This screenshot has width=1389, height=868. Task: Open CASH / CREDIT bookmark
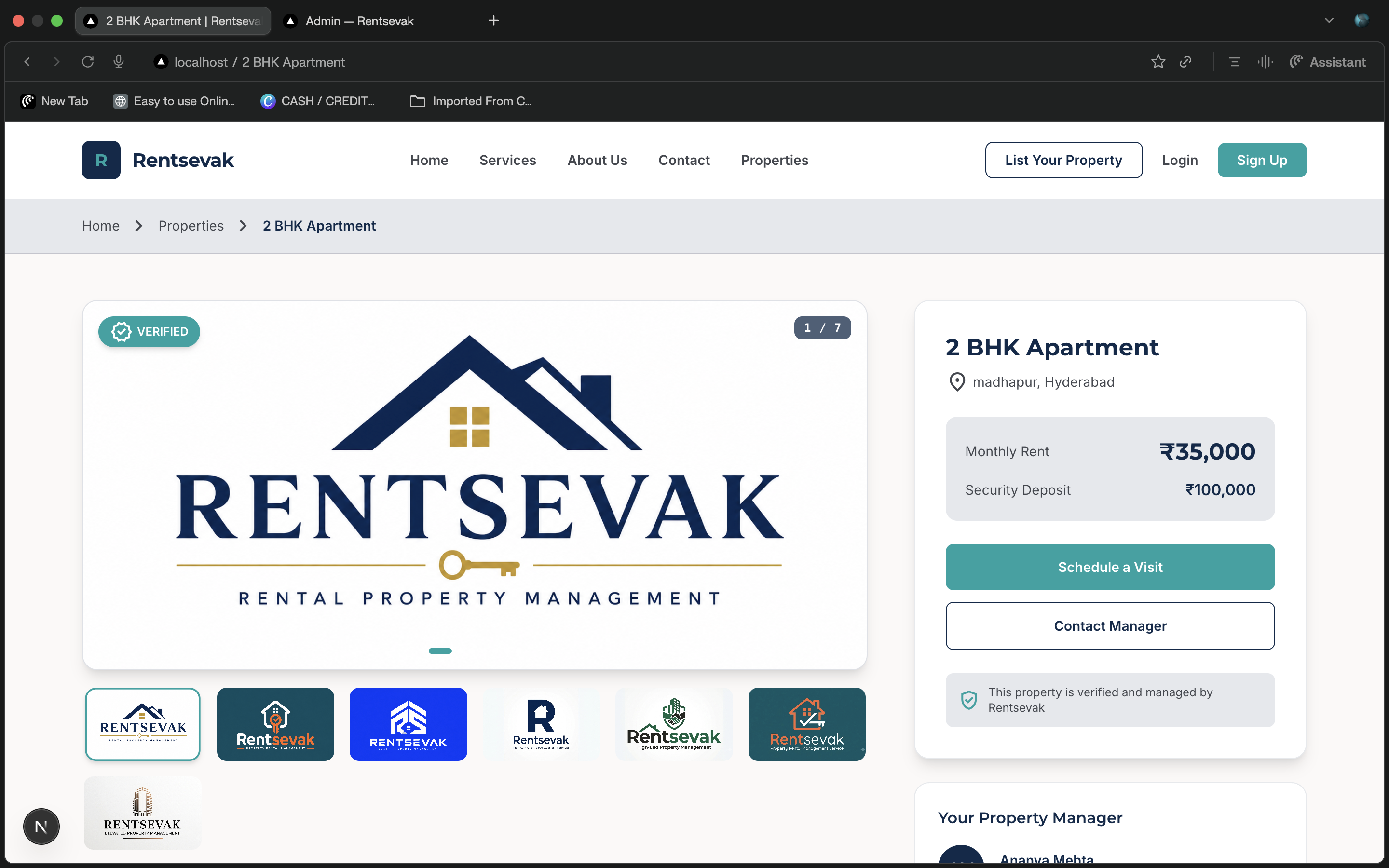317,101
